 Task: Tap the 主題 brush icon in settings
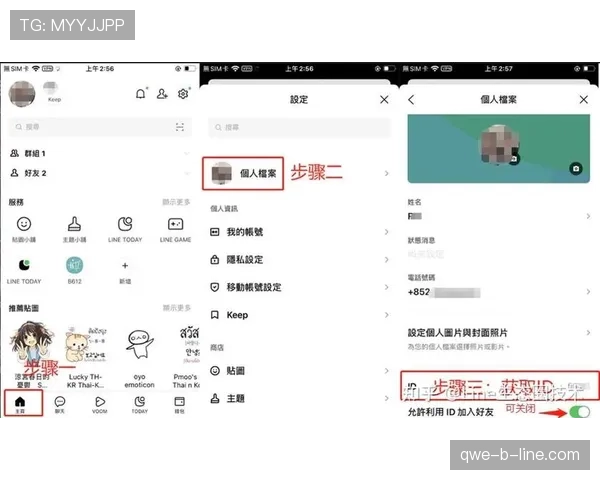pos(215,398)
